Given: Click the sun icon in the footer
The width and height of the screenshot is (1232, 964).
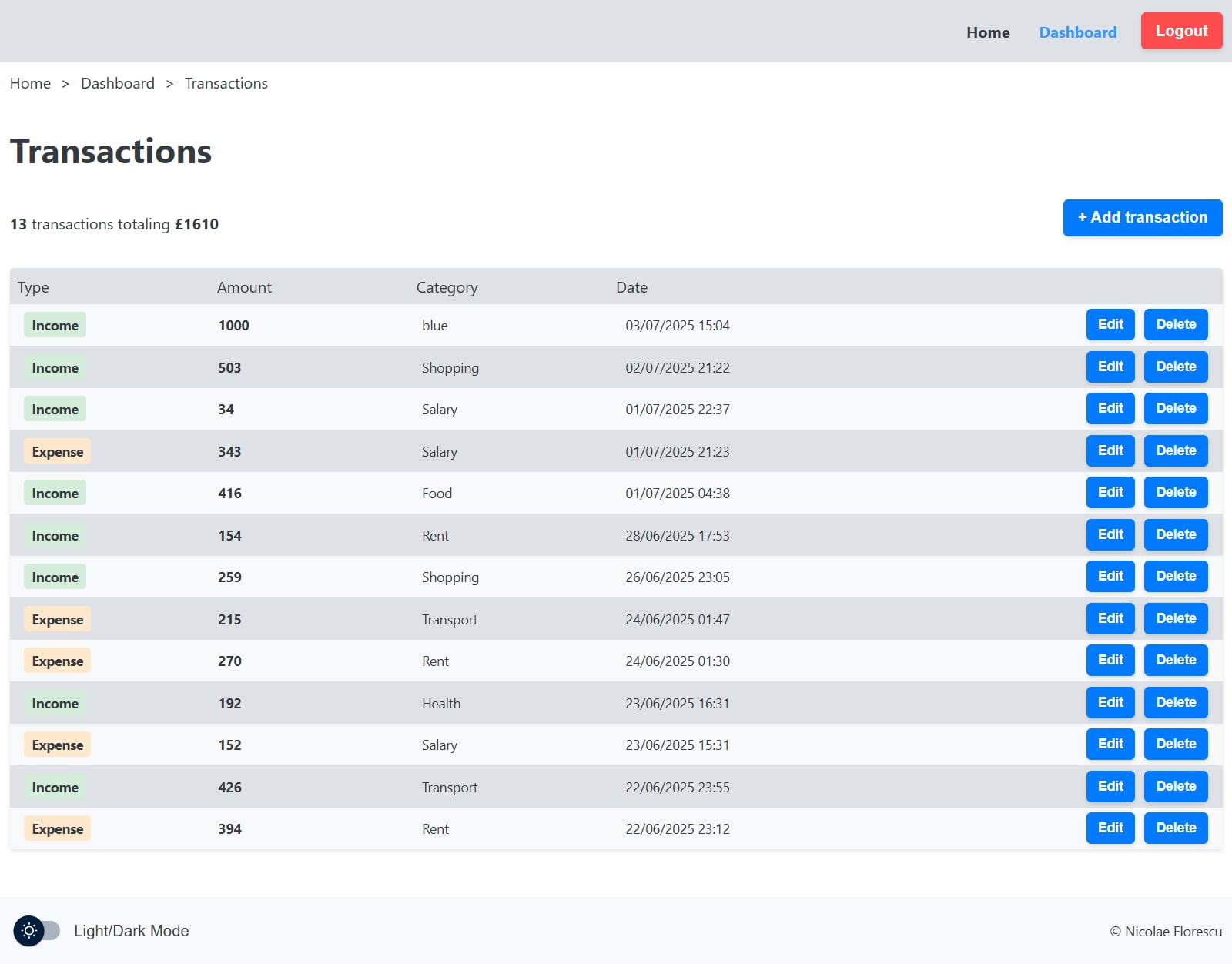Looking at the screenshot, I should pos(29,931).
